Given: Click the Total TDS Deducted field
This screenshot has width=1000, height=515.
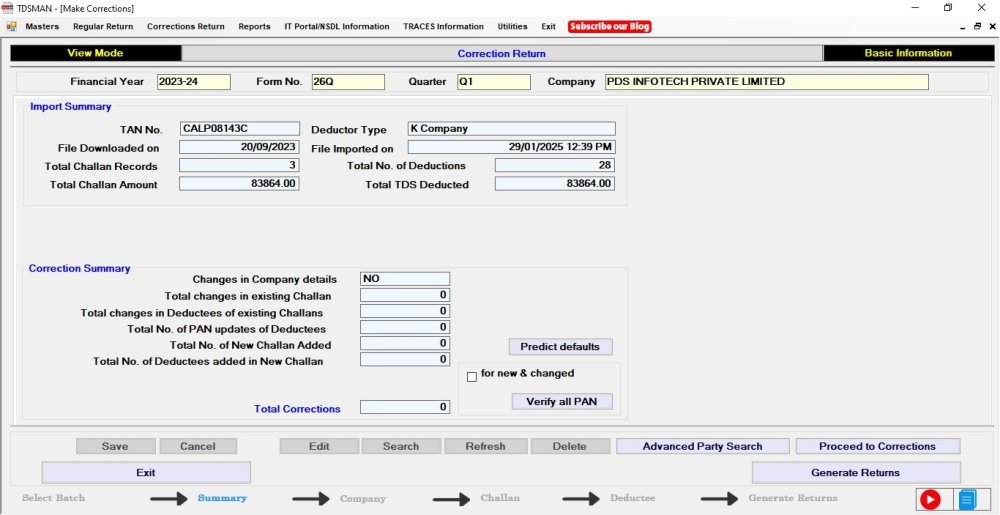Looking at the screenshot, I should click(x=555, y=184).
